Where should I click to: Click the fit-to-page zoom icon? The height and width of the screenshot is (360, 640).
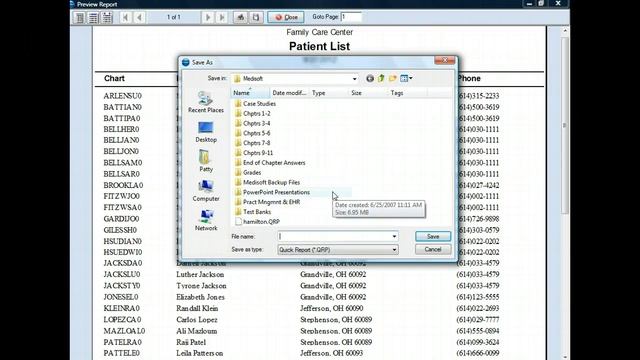coord(80,18)
